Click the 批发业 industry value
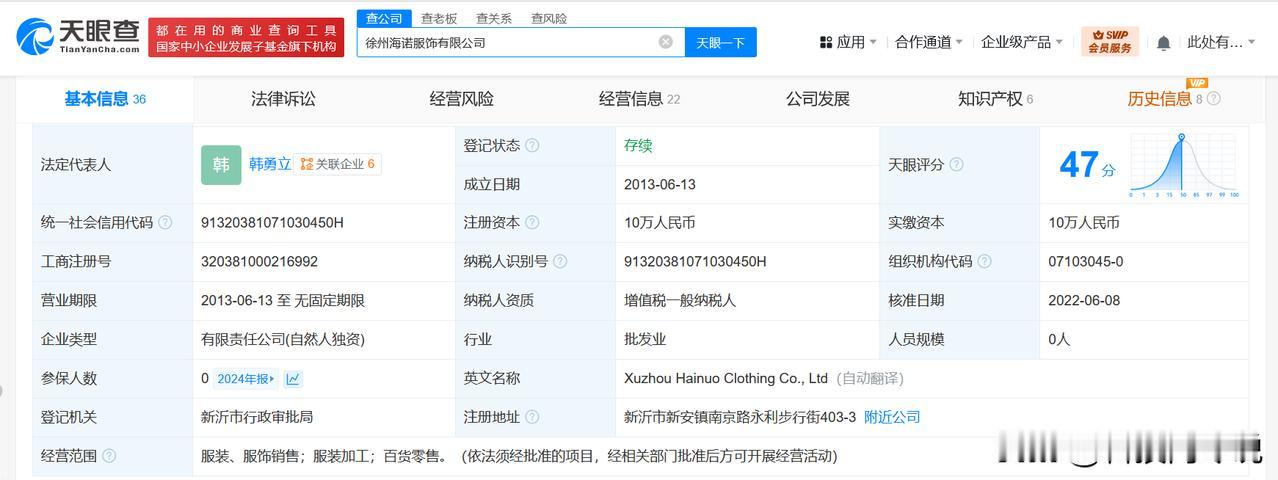Image resolution: width=1278 pixels, height=480 pixels. [645, 339]
